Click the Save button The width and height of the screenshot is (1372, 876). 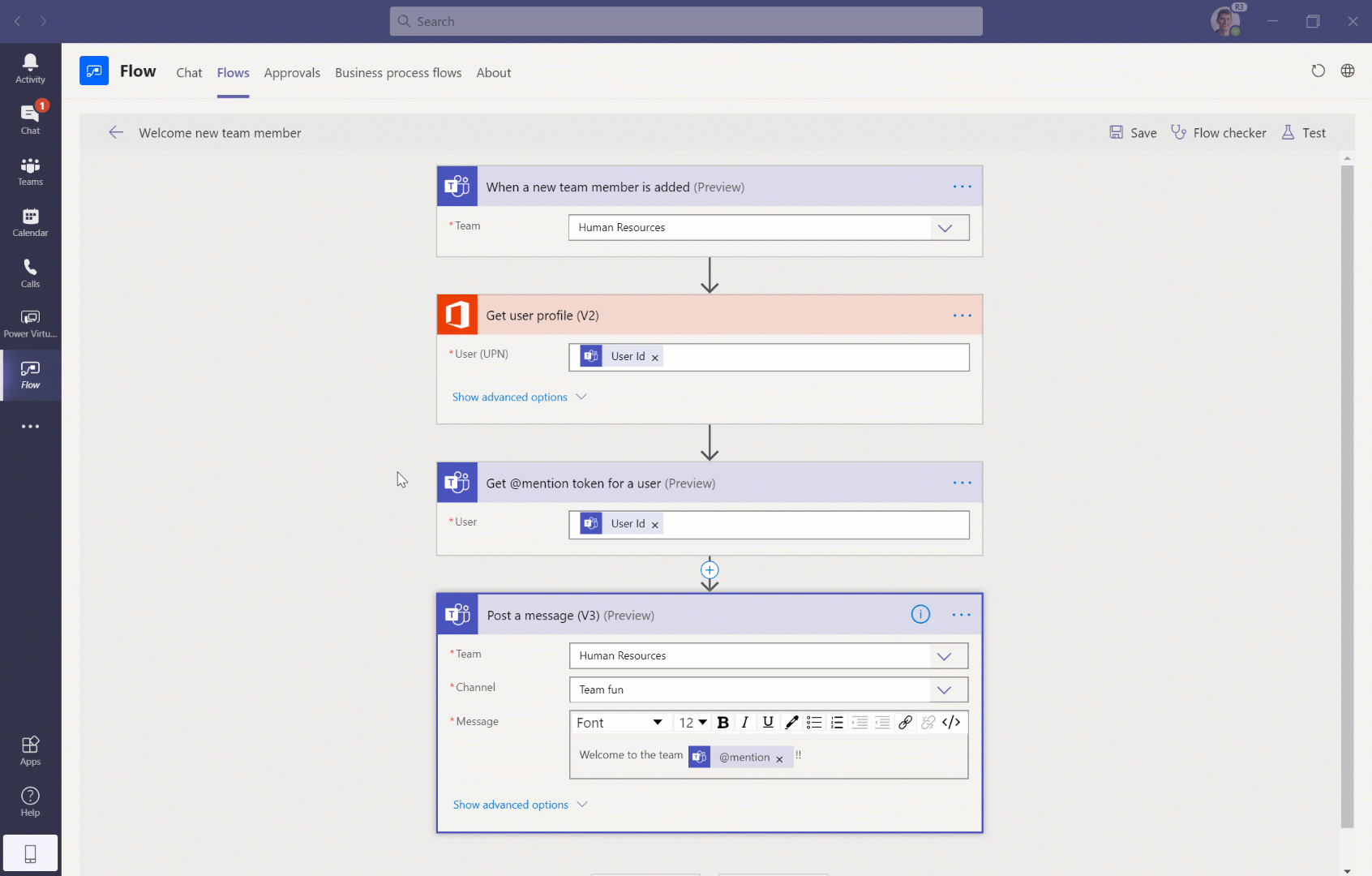pos(1133,133)
